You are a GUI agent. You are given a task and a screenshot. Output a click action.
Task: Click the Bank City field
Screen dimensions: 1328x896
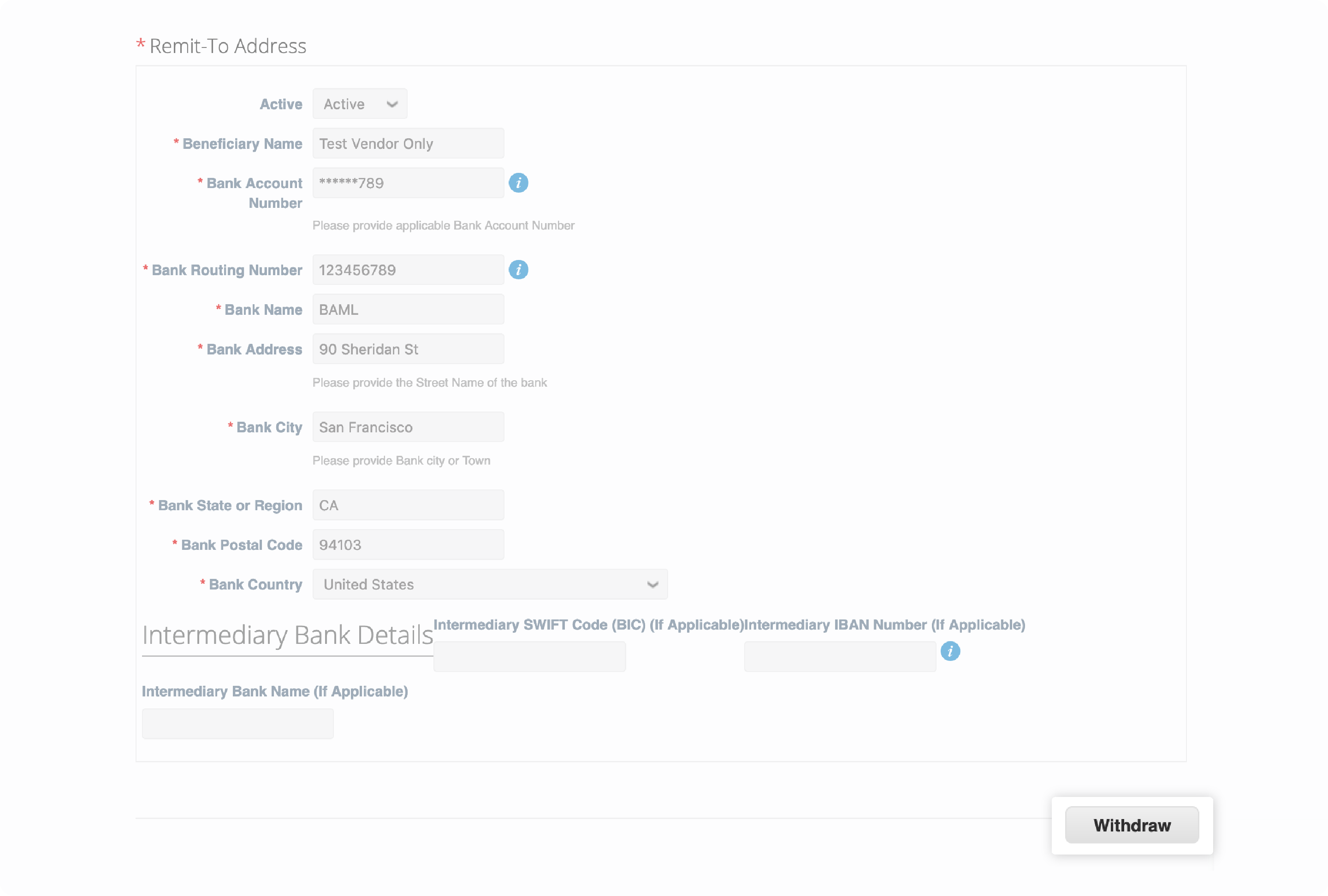[x=408, y=427]
